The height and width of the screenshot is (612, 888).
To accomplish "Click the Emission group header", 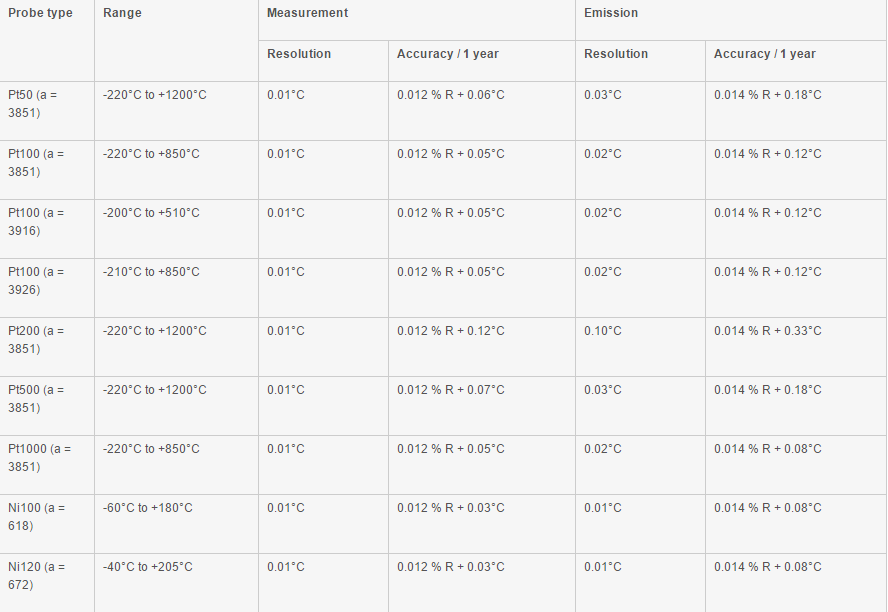I will [x=611, y=13].
